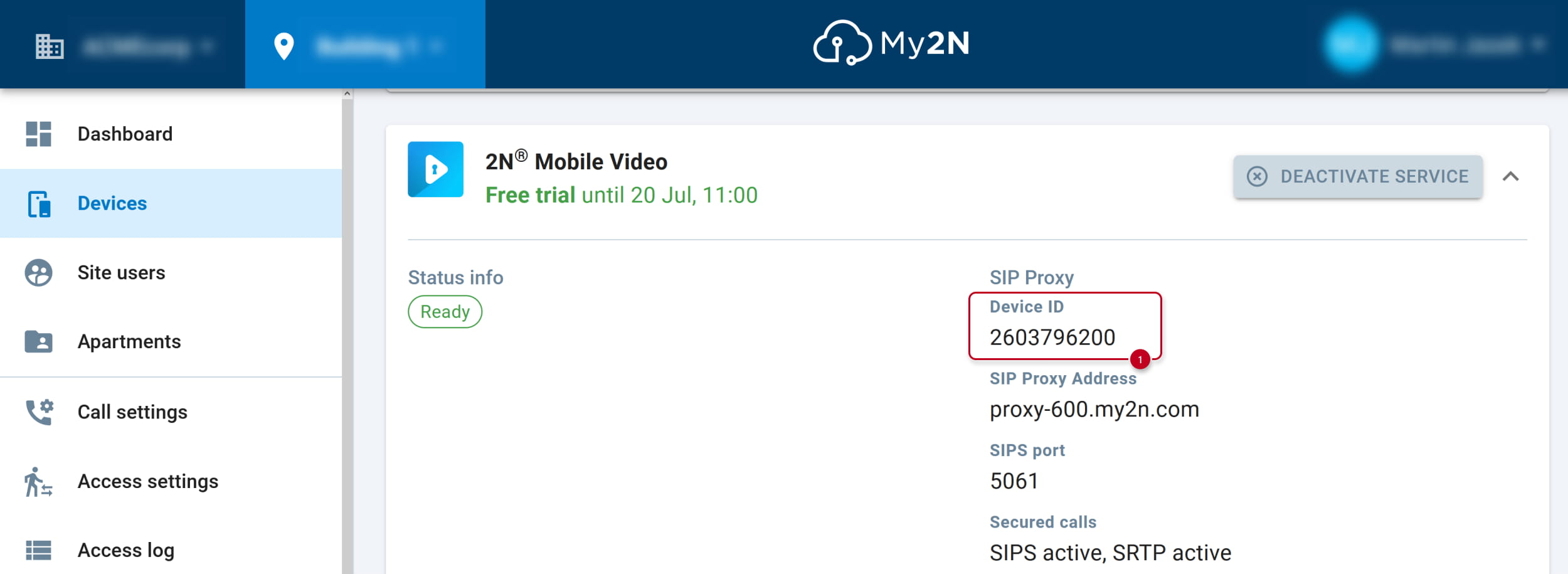This screenshot has width=1568, height=574.
Task: Open the Devices menu item
Action: coord(171,203)
